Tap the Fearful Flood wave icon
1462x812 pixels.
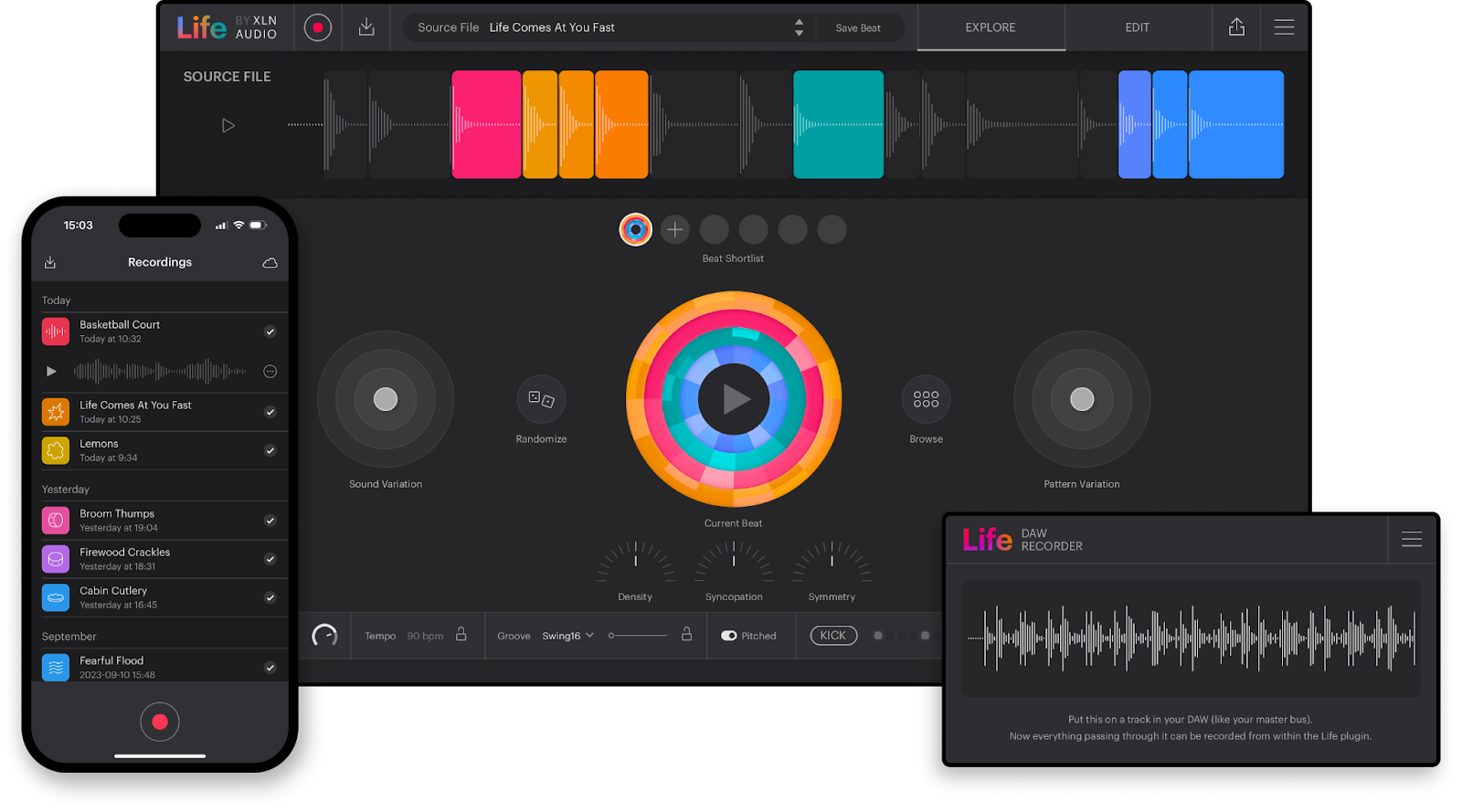pyautogui.click(x=56, y=667)
